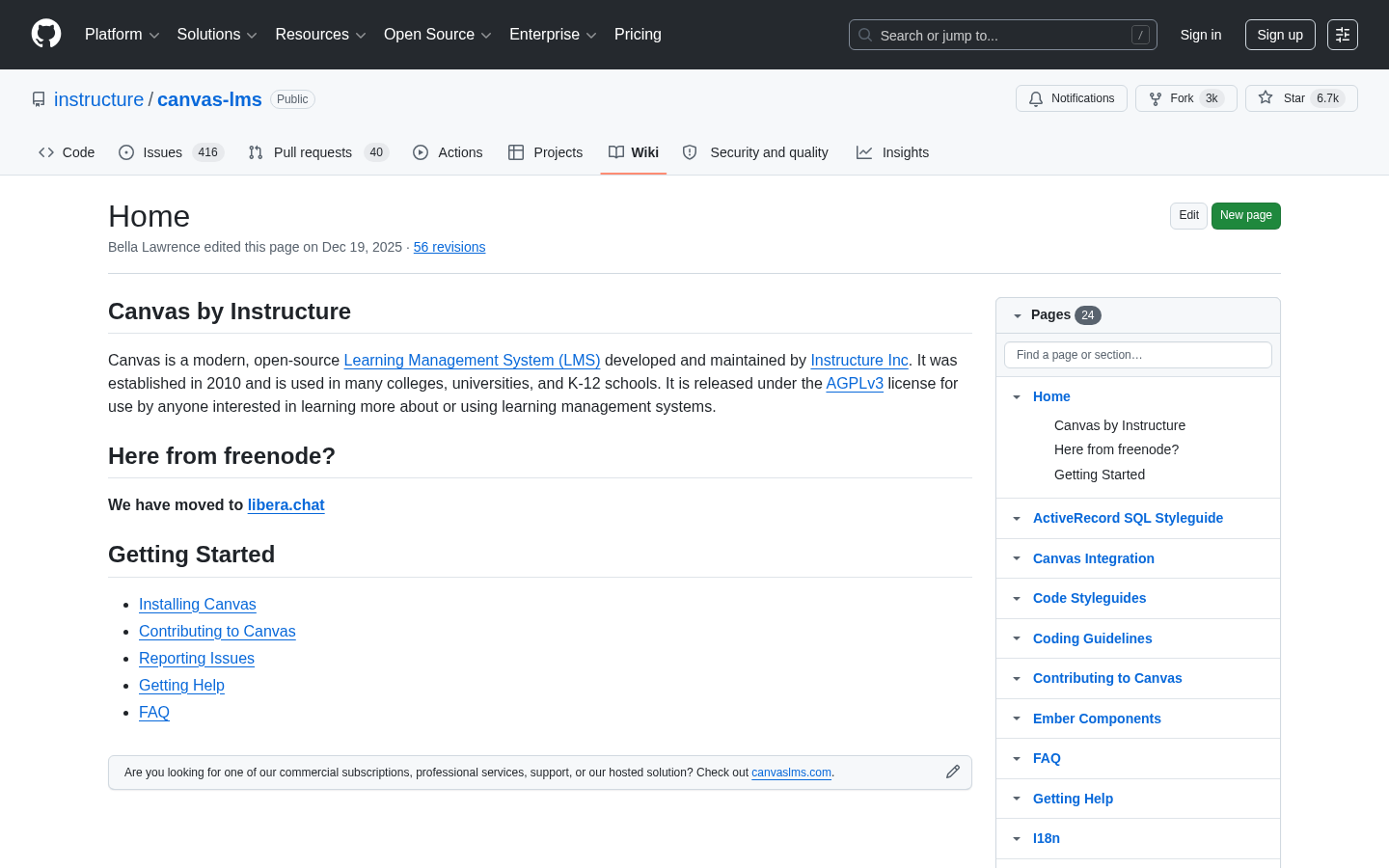
Task: Edit the footer with pencil icon
Action: click(x=953, y=772)
